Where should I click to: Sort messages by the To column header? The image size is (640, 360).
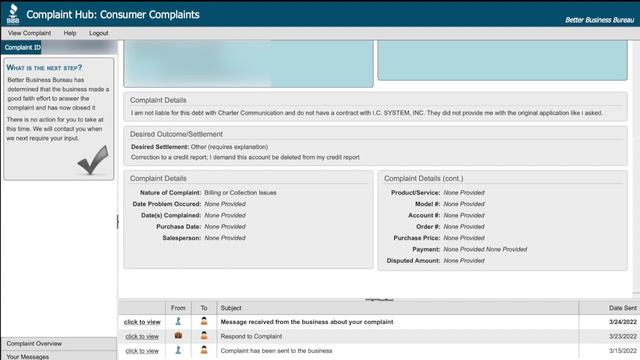pos(204,308)
